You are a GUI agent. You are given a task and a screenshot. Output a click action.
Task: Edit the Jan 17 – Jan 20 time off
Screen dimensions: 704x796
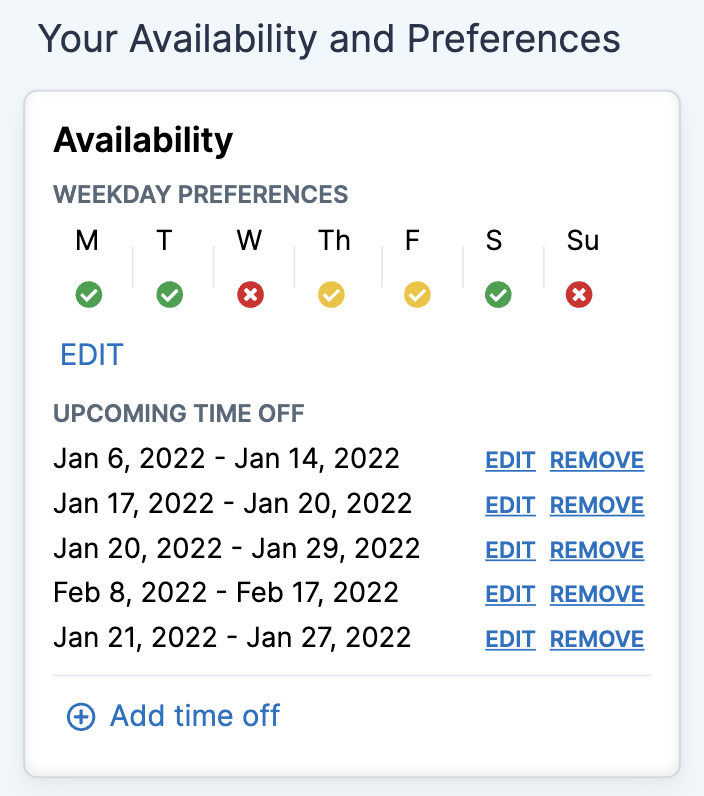tap(510, 505)
